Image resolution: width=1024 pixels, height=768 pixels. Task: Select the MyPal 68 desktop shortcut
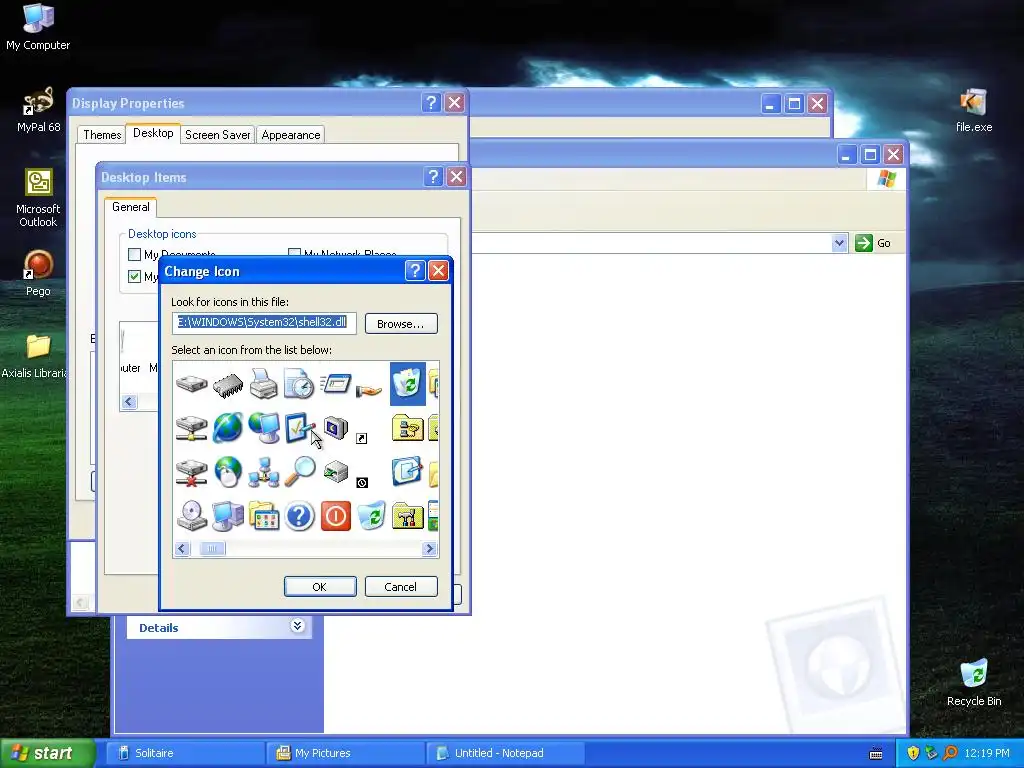click(38, 110)
